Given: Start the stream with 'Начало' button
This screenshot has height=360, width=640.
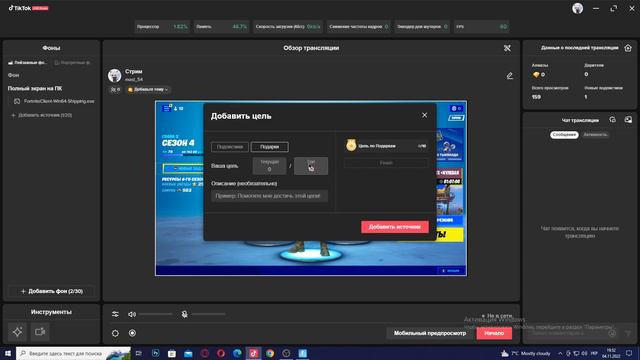Looking at the screenshot, I should point(494,333).
